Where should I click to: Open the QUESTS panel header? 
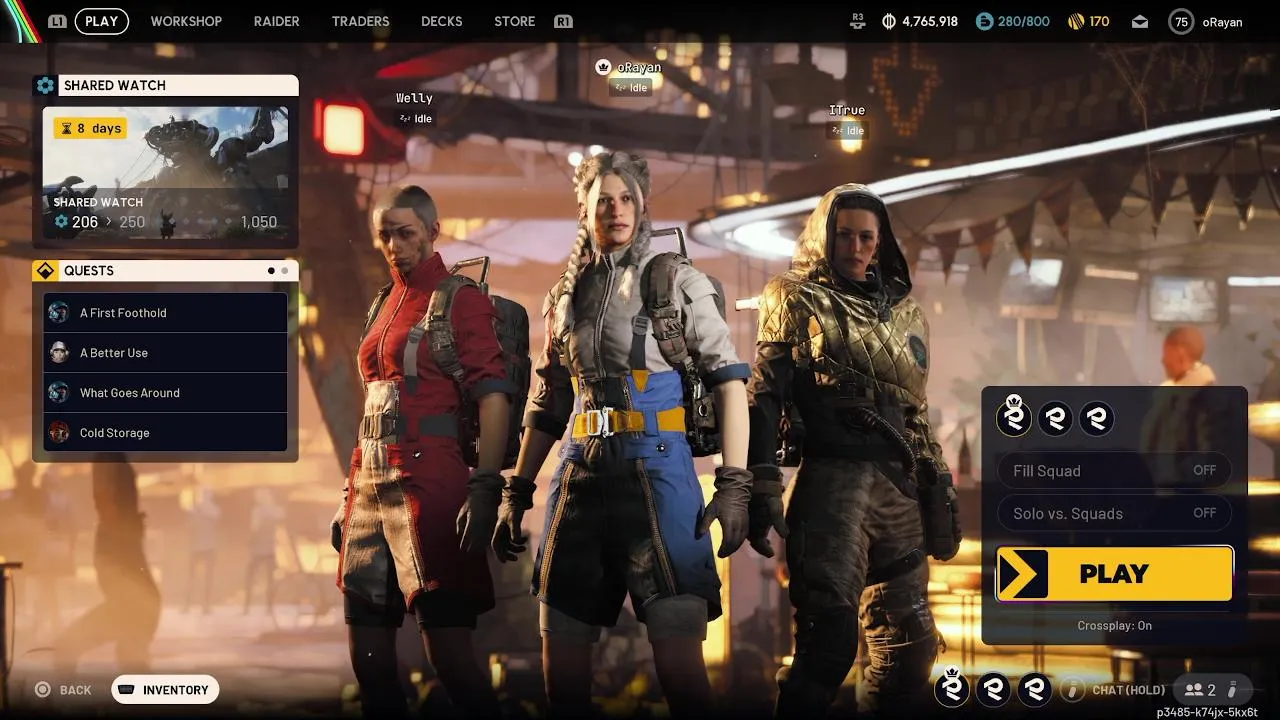pos(166,270)
